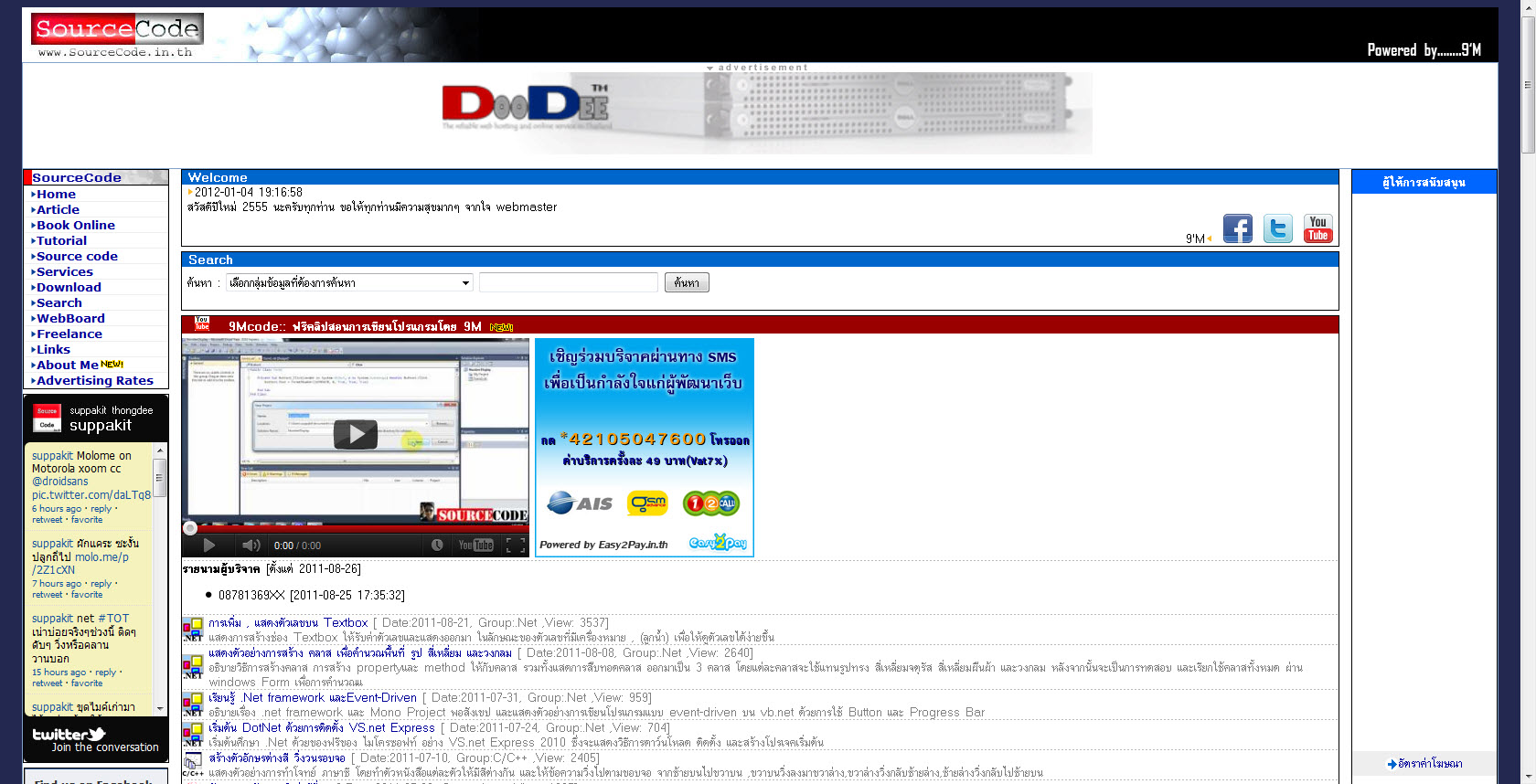This screenshot has width=1536, height=784.
Task: Click the AIS carrier logo
Action: click(x=580, y=503)
